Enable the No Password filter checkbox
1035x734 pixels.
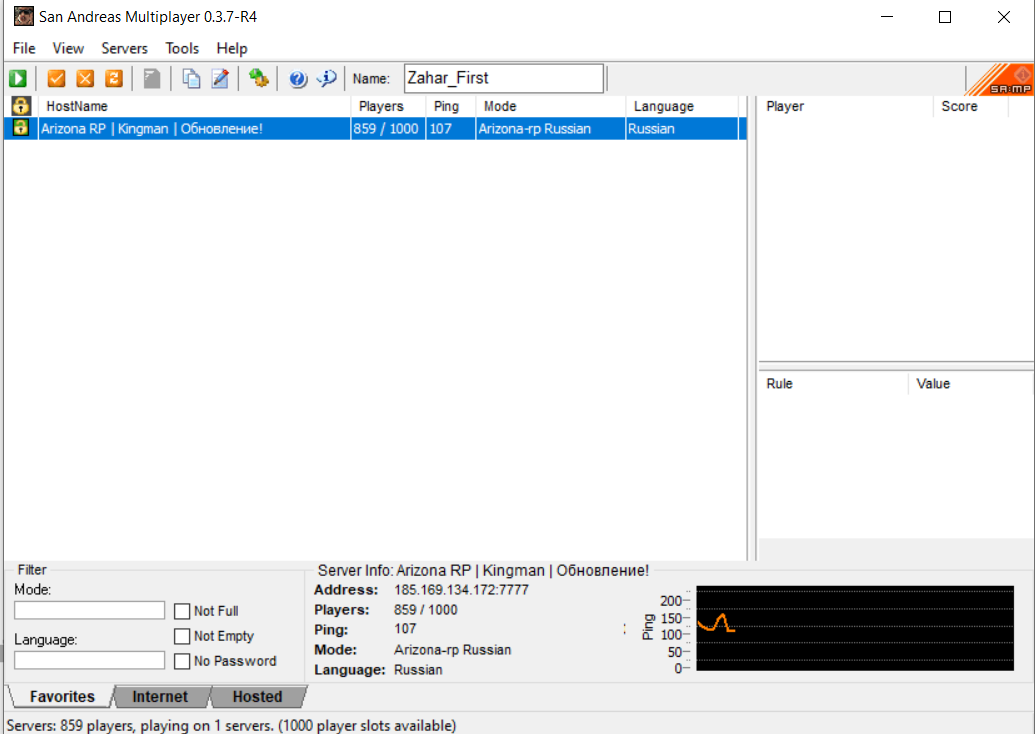pyautogui.click(x=182, y=661)
